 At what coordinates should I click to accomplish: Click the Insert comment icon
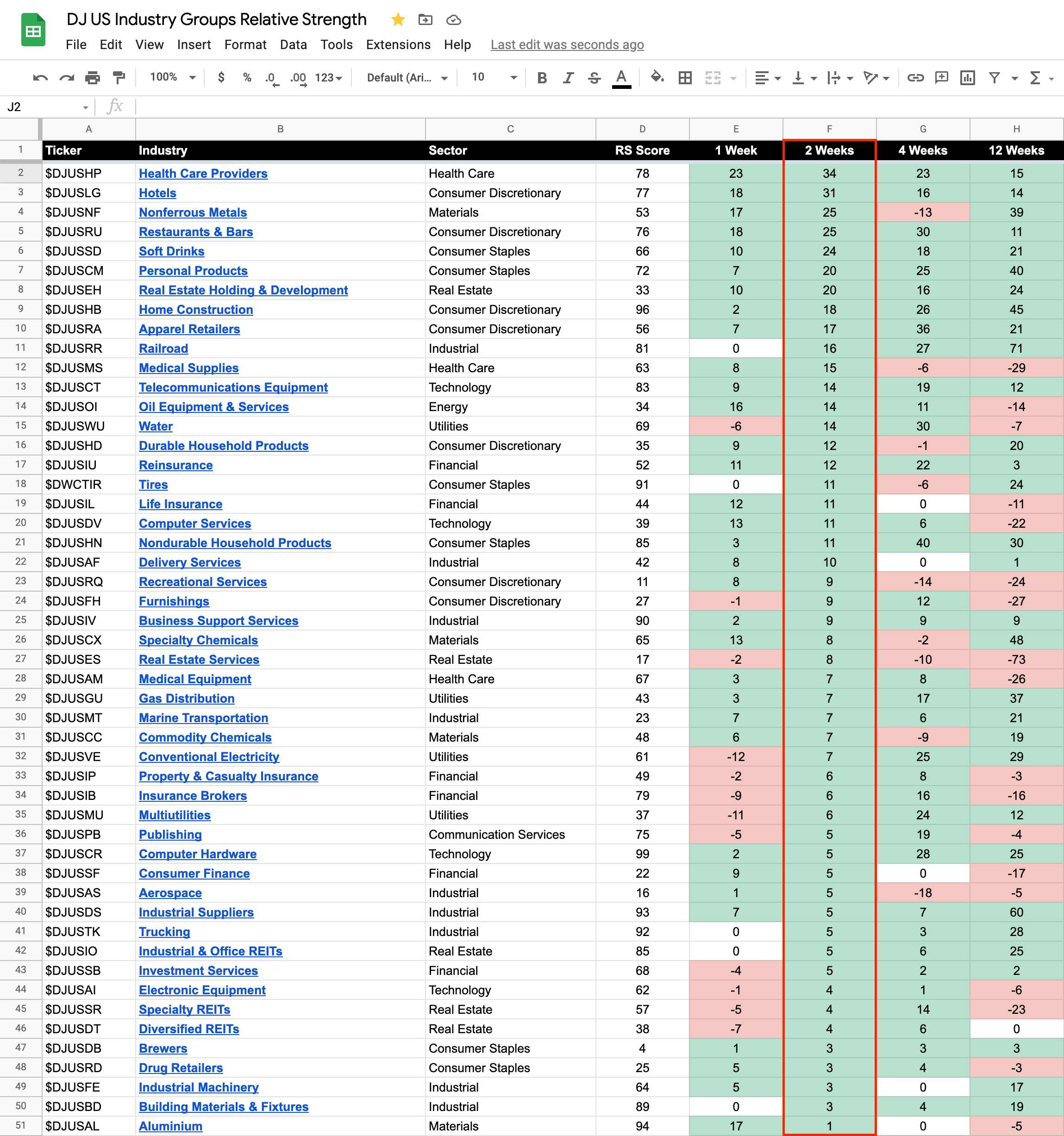pos(941,78)
